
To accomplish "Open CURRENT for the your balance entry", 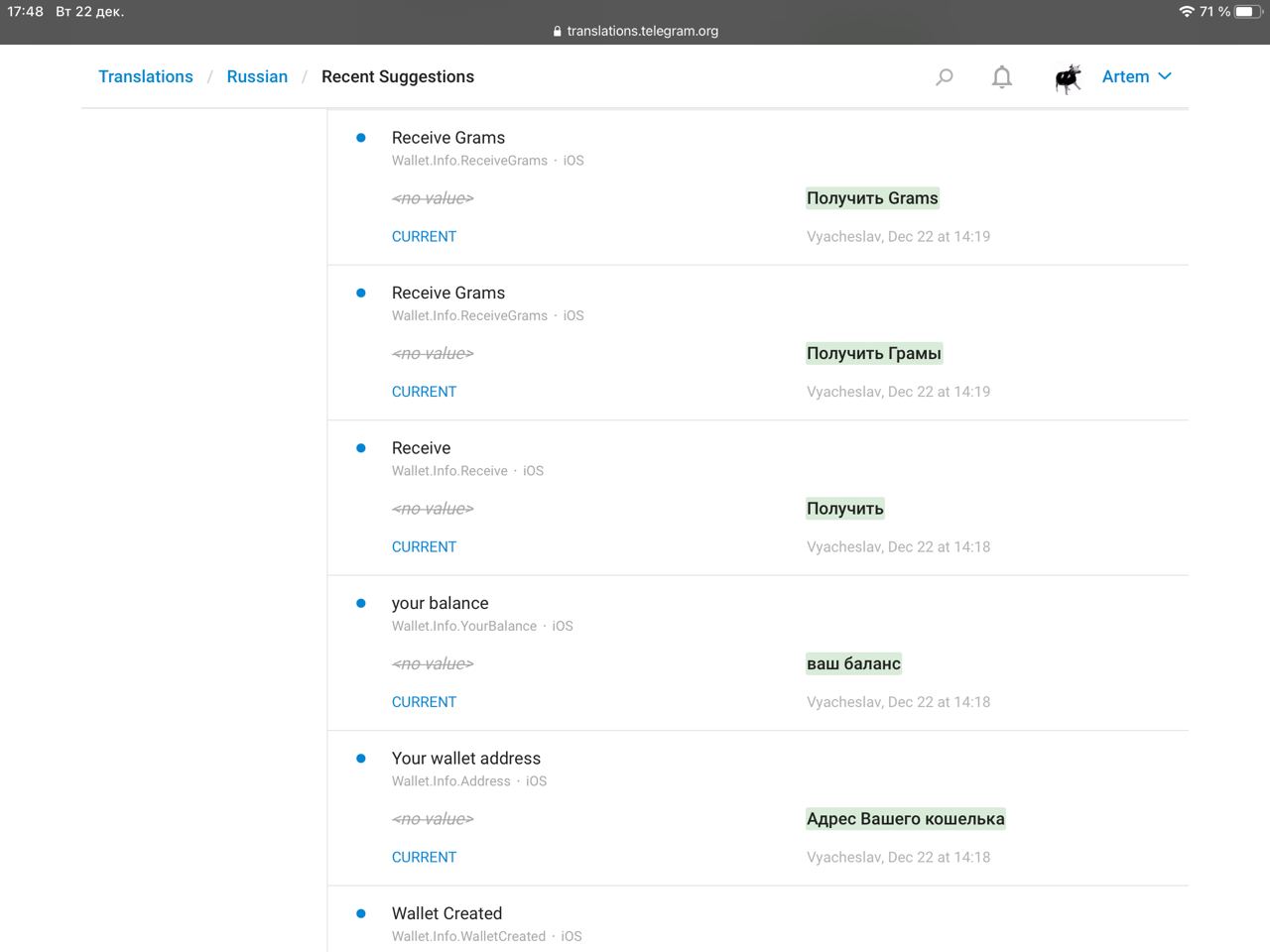I will point(424,702).
